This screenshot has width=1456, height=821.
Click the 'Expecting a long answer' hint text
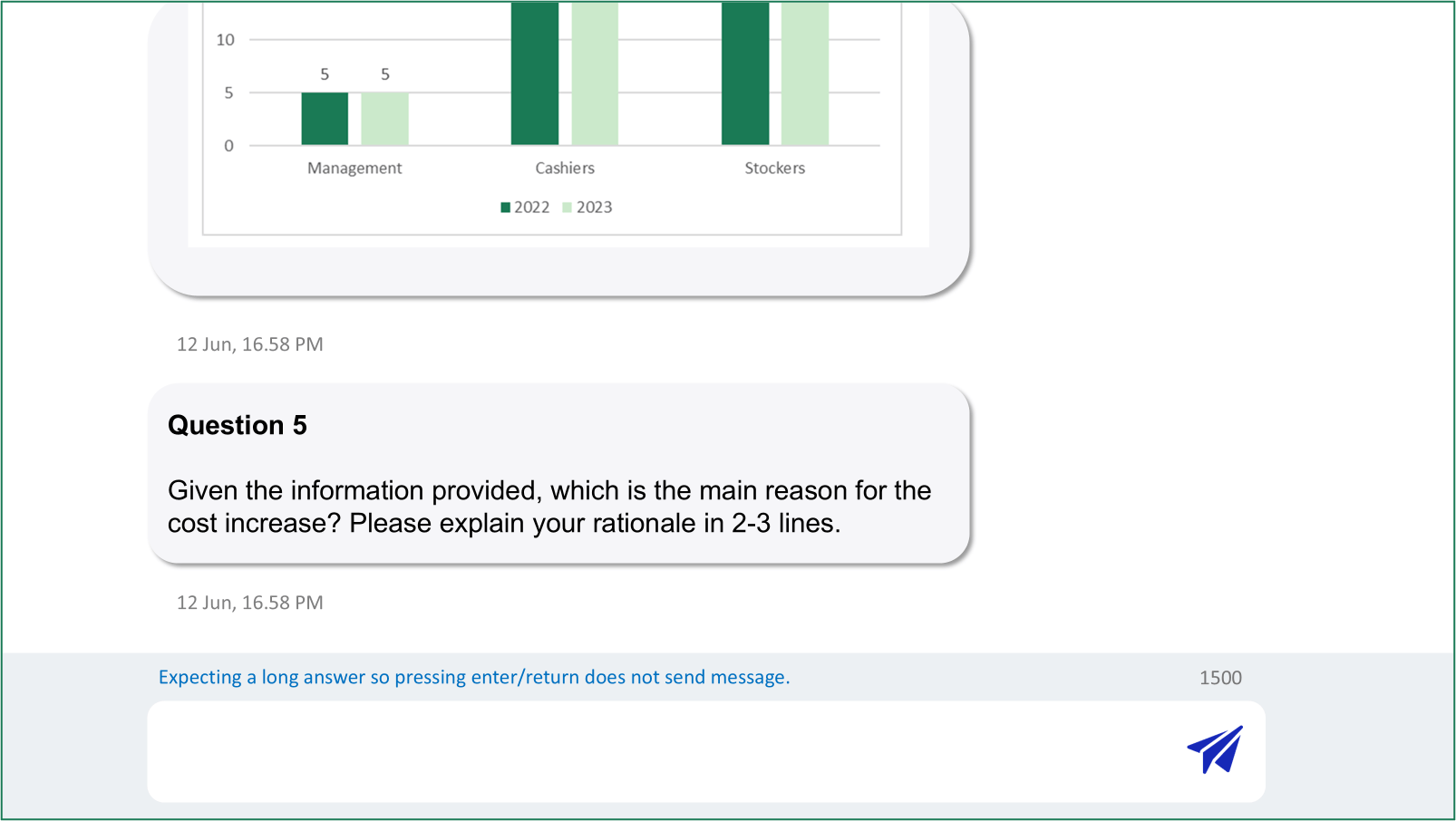[x=474, y=677]
